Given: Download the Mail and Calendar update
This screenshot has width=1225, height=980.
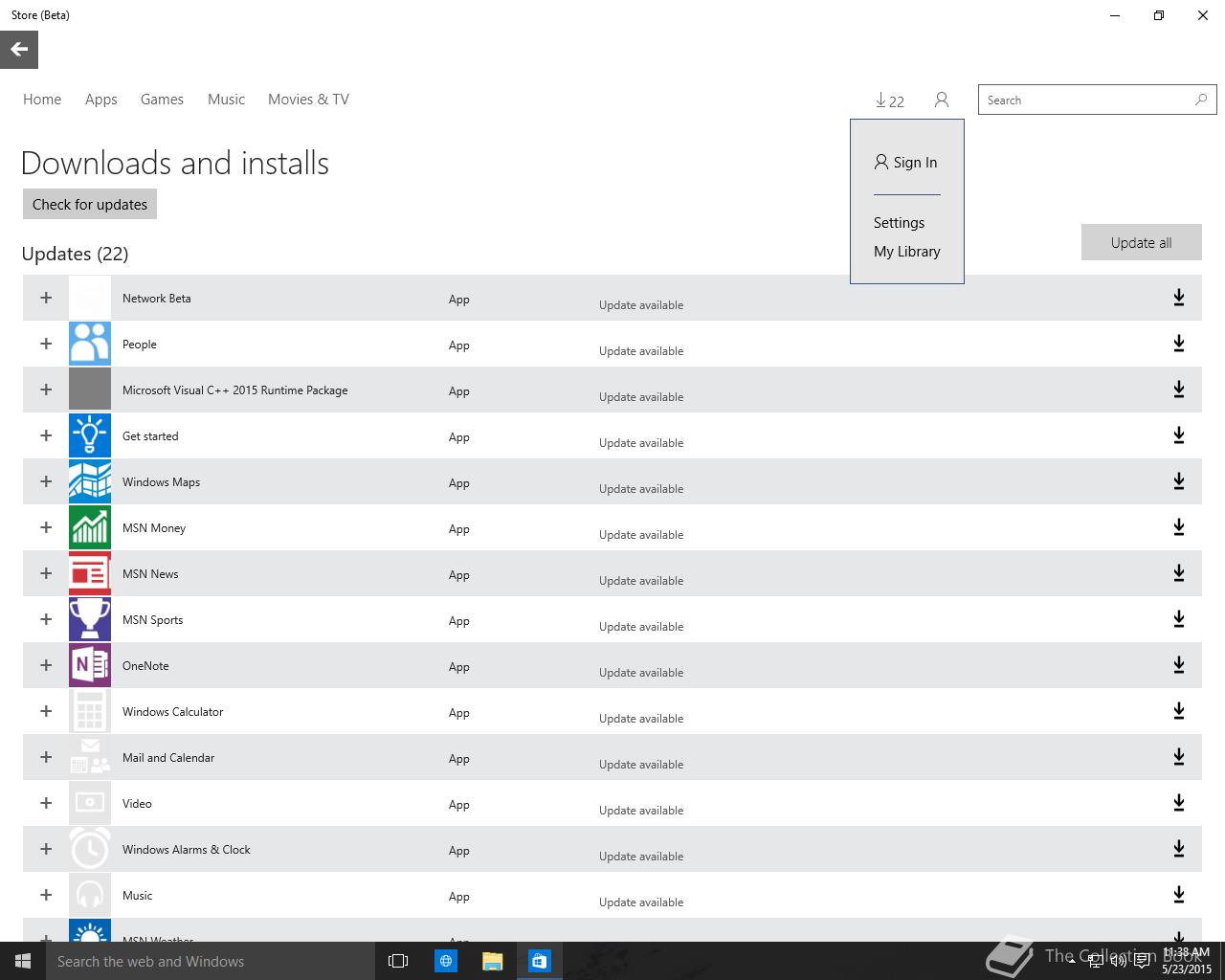Looking at the screenshot, I should tap(1179, 757).
